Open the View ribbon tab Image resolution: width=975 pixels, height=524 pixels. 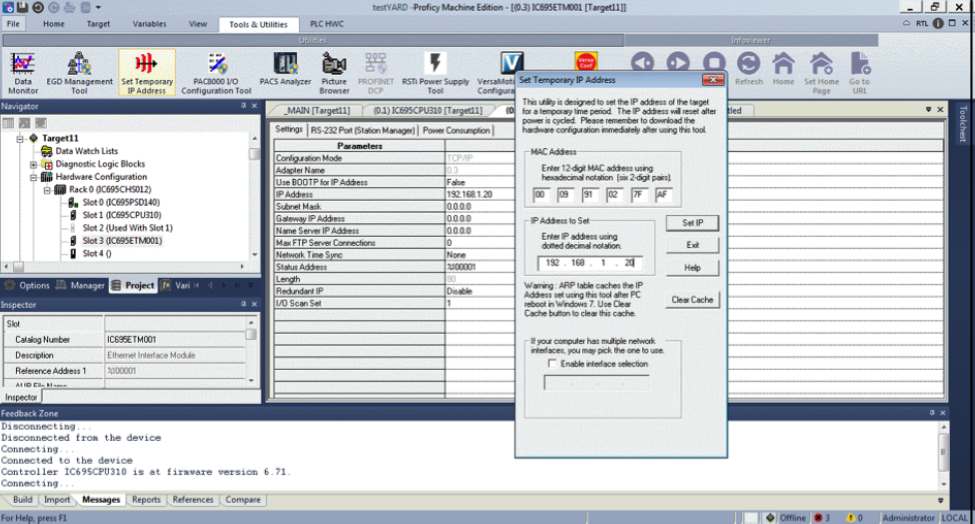click(x=198, y=24)
